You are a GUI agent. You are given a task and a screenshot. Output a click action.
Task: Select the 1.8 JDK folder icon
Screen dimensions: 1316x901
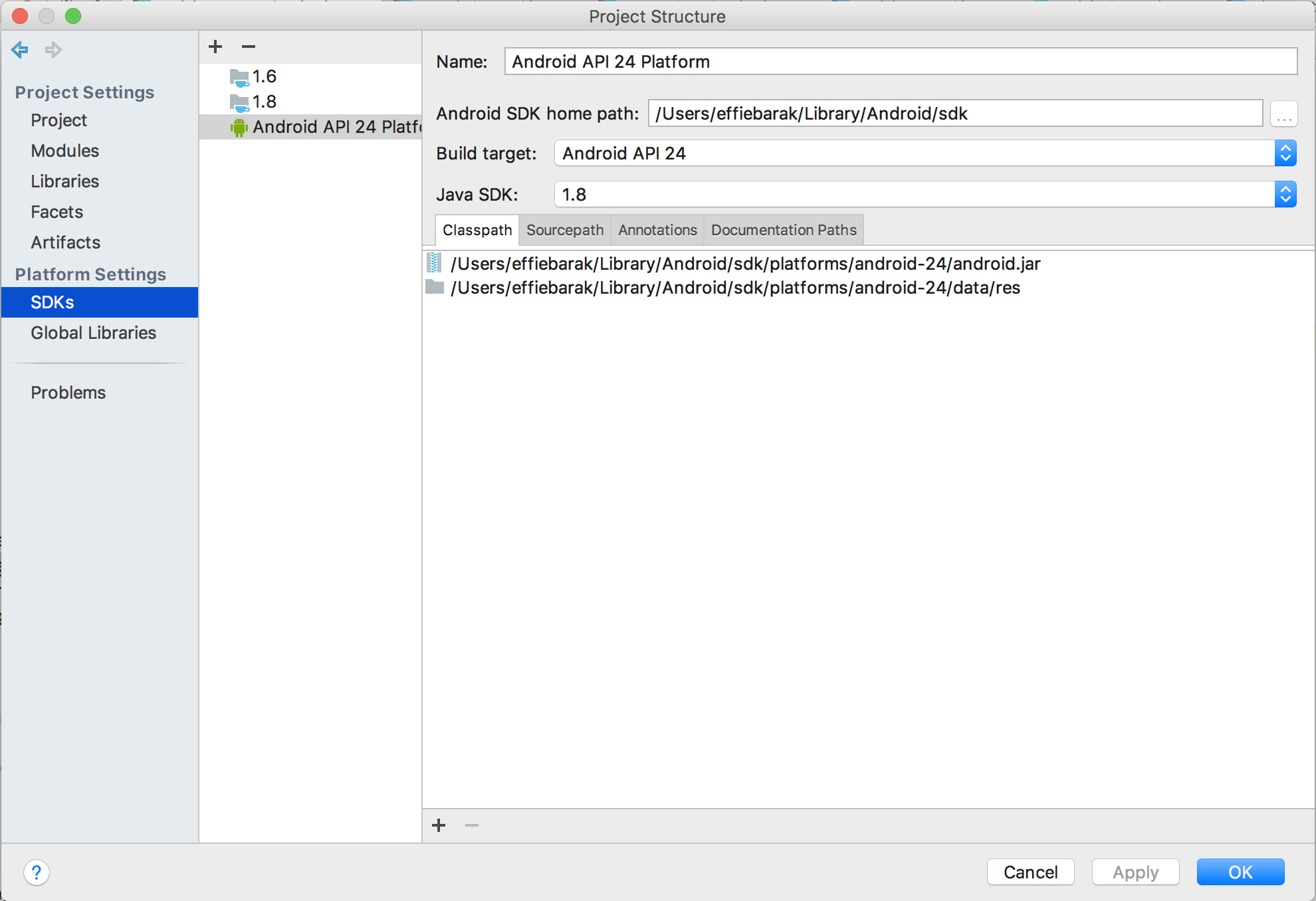239,103
